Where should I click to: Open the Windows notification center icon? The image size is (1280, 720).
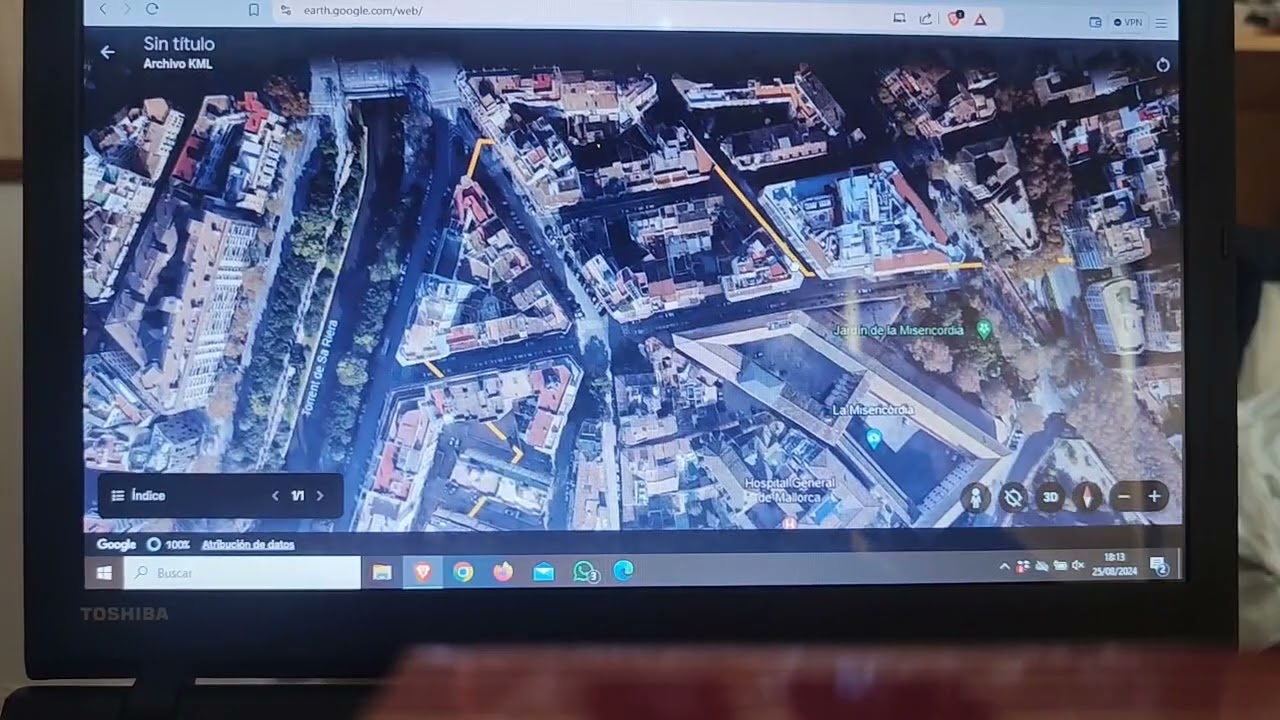click(1159, 565)
